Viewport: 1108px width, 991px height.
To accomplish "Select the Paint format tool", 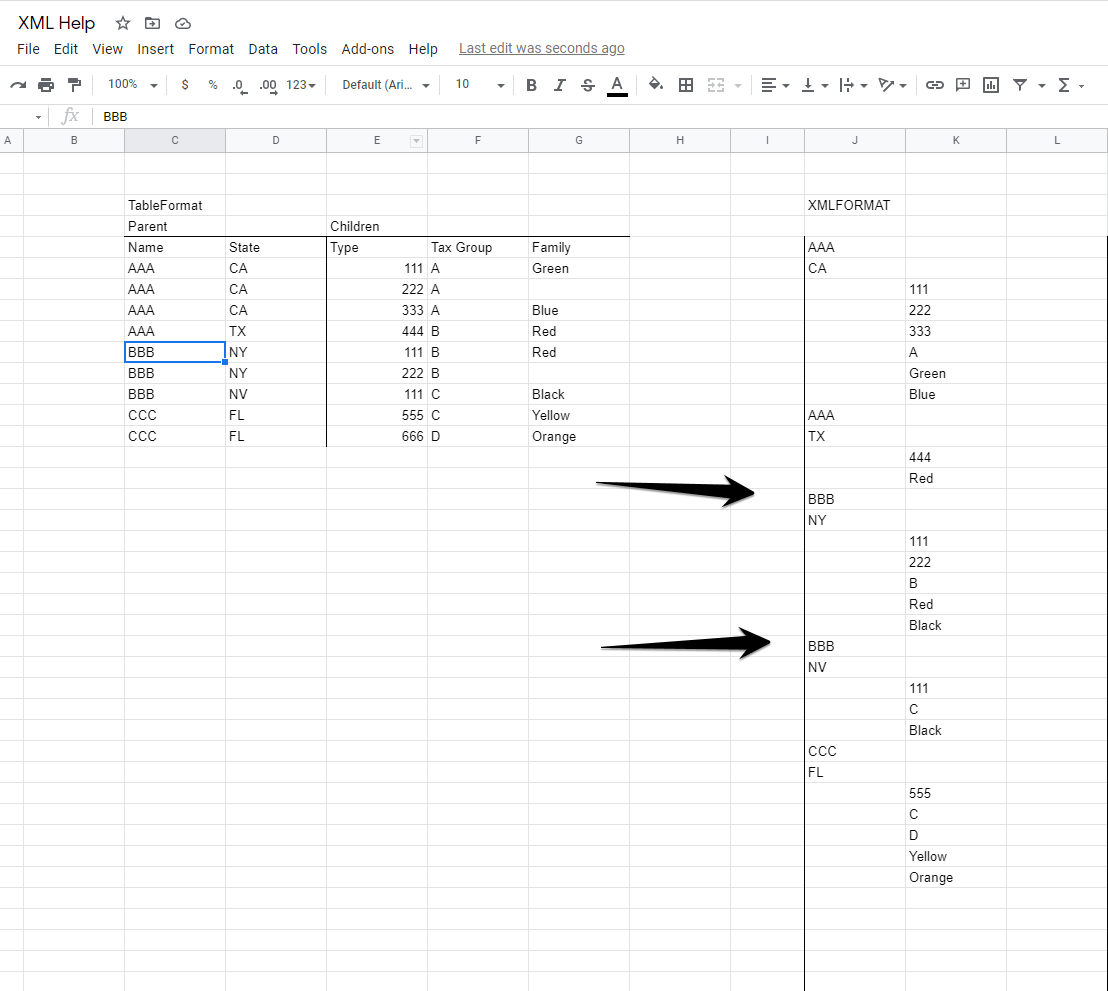I will [x=74, y=85].
